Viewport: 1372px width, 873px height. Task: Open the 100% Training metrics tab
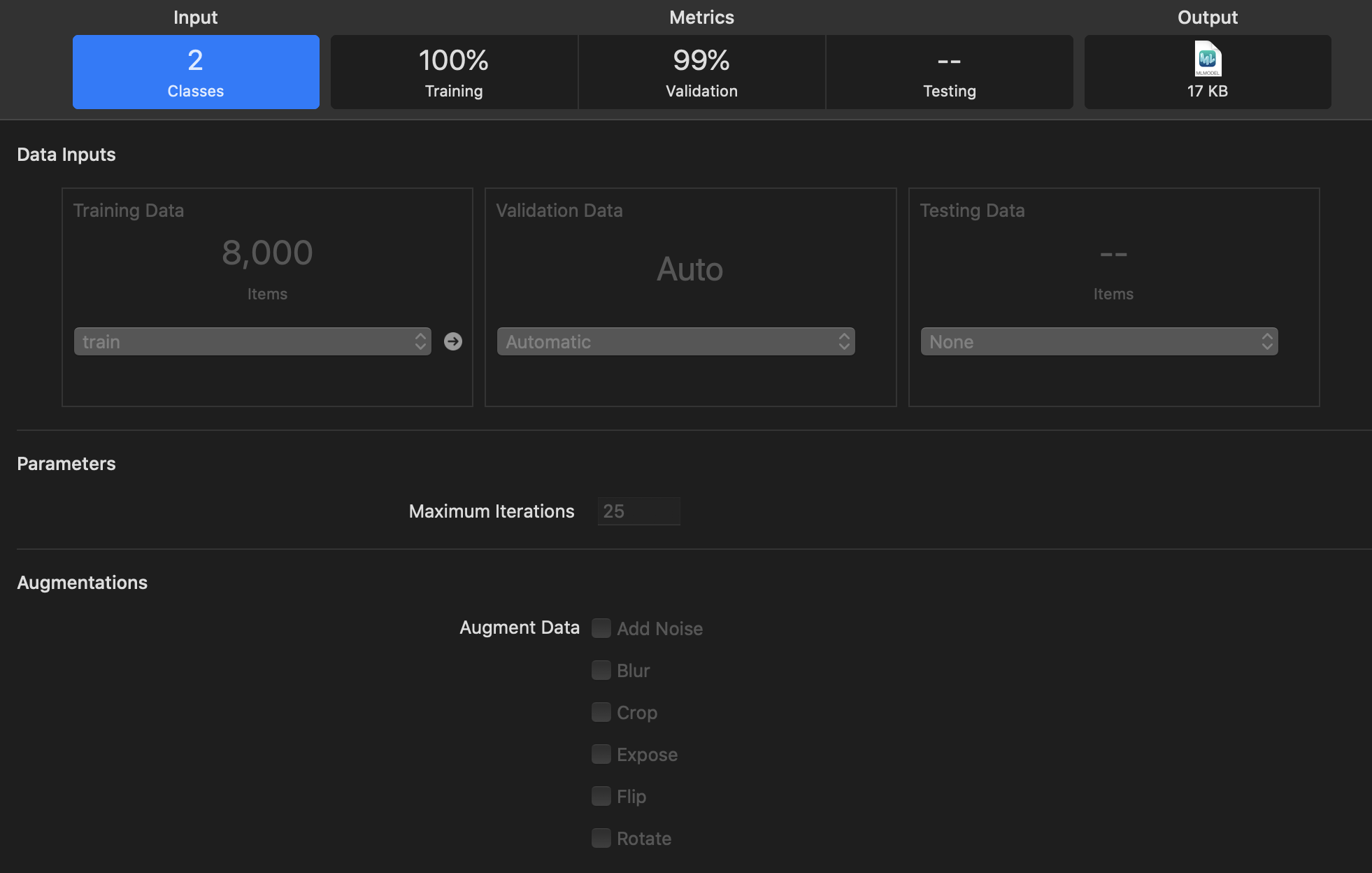454,72
